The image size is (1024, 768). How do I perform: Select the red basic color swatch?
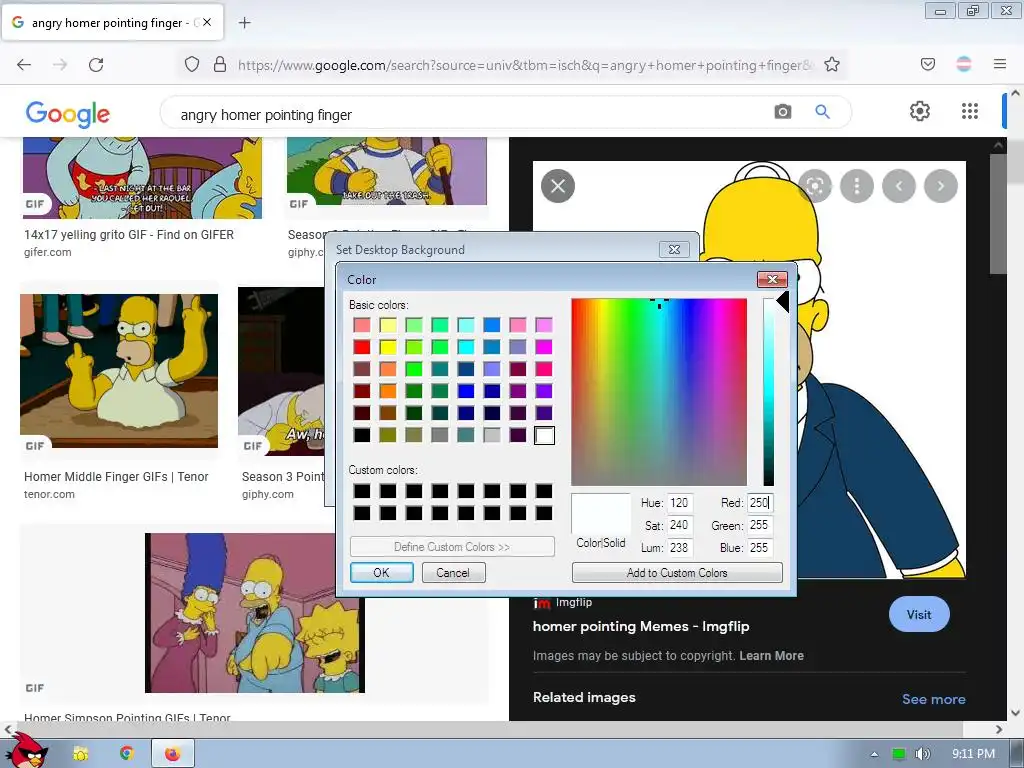[x=362, y=347]
